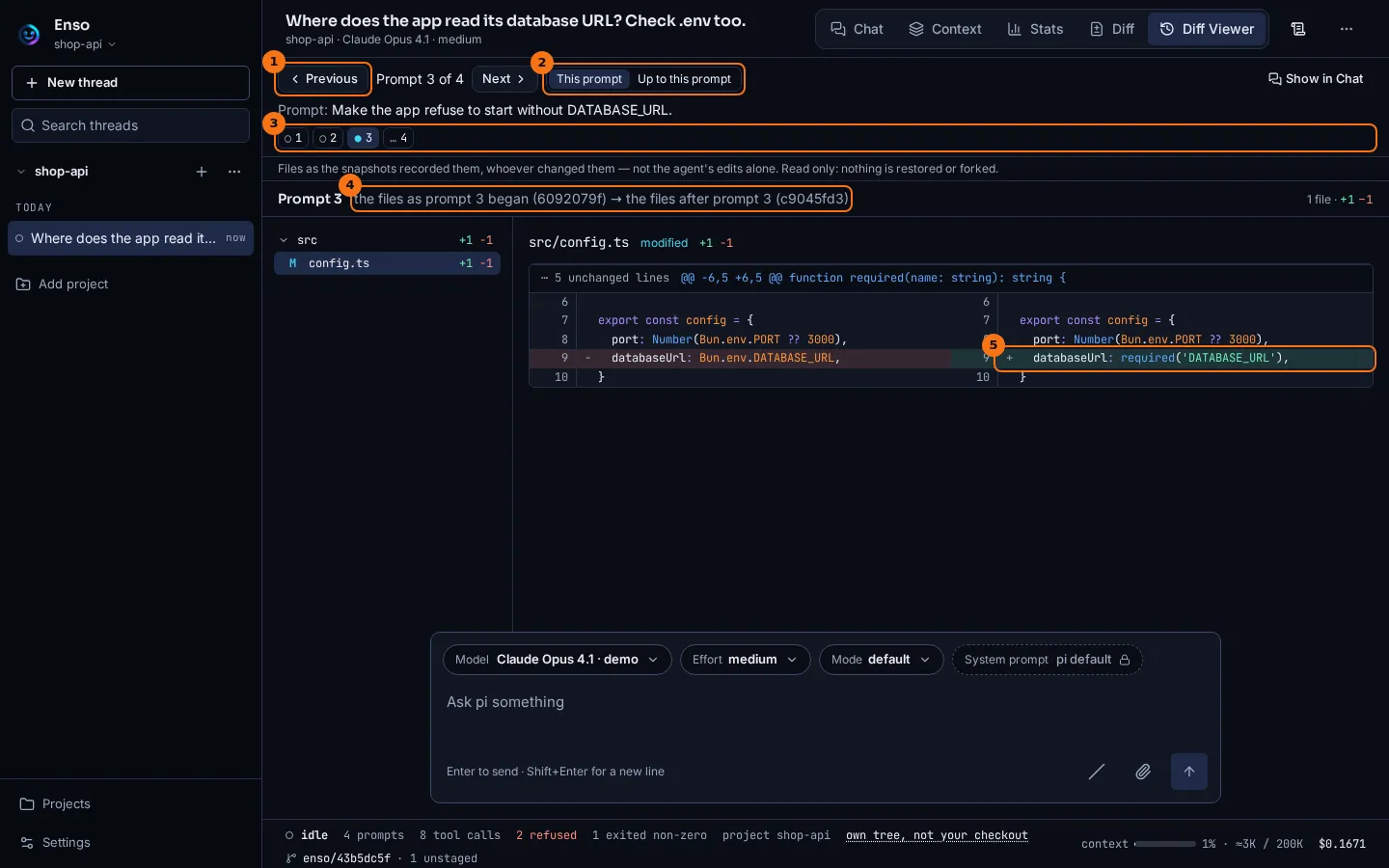Image resolution: width=1389 pixels, height=868 pixels.
Task: Start a New thread
Action: click(x=130, y=83)
